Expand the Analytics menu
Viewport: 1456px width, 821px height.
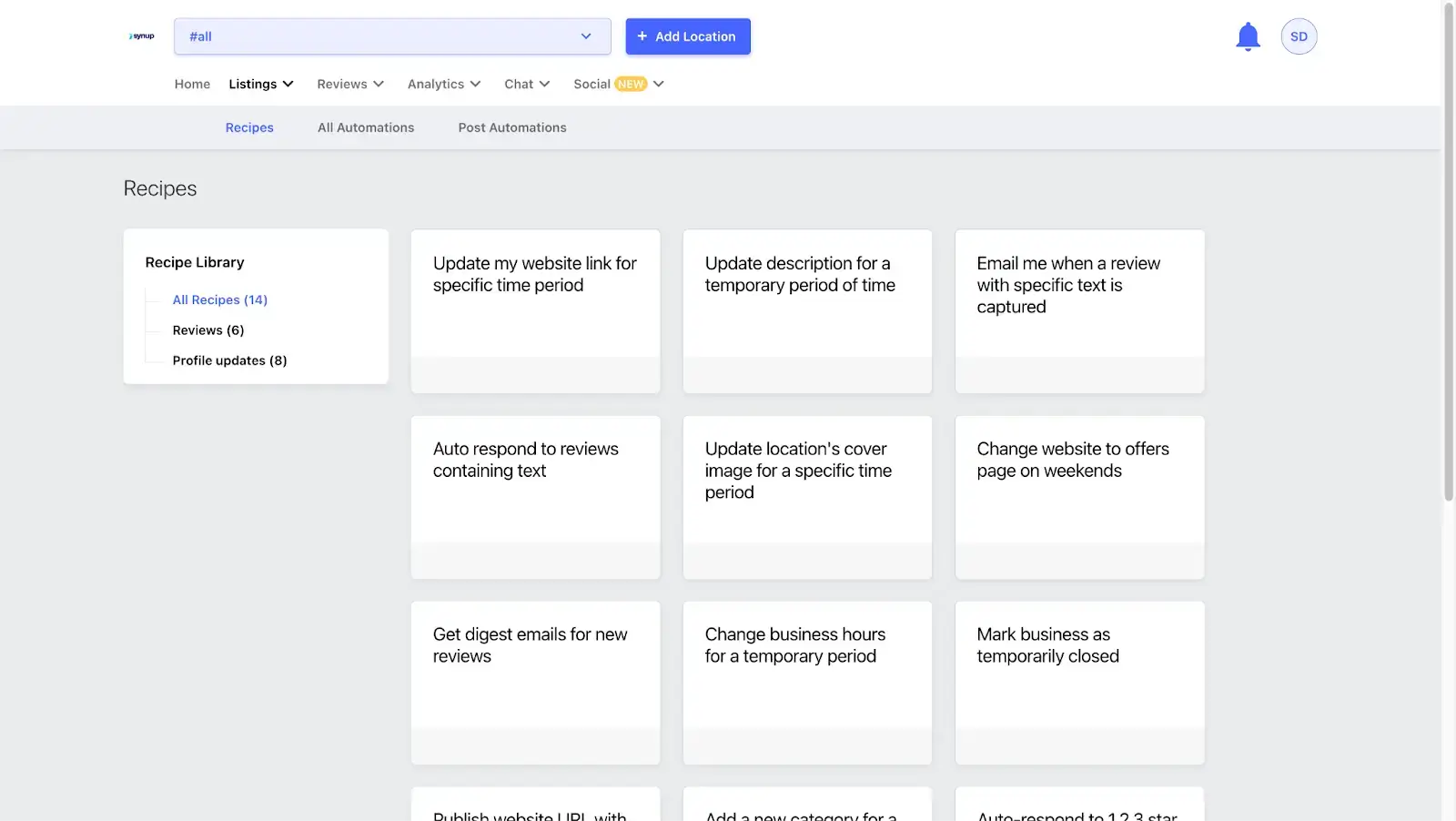444,84
